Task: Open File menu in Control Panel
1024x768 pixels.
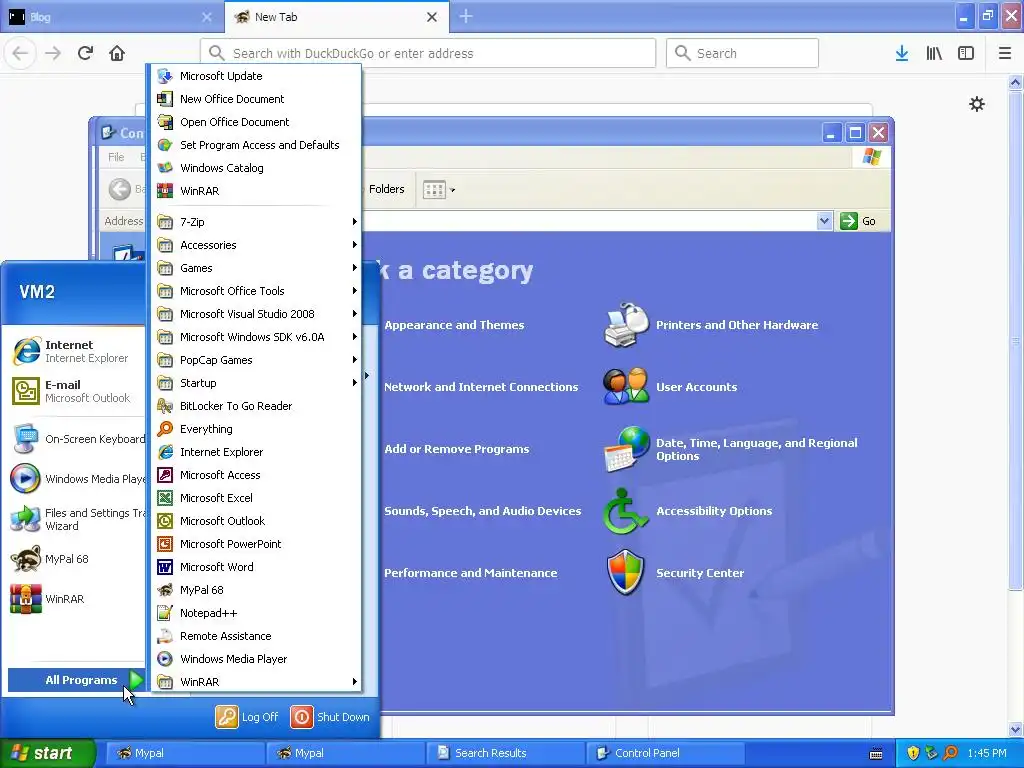Action: click(x=116, y=157)
